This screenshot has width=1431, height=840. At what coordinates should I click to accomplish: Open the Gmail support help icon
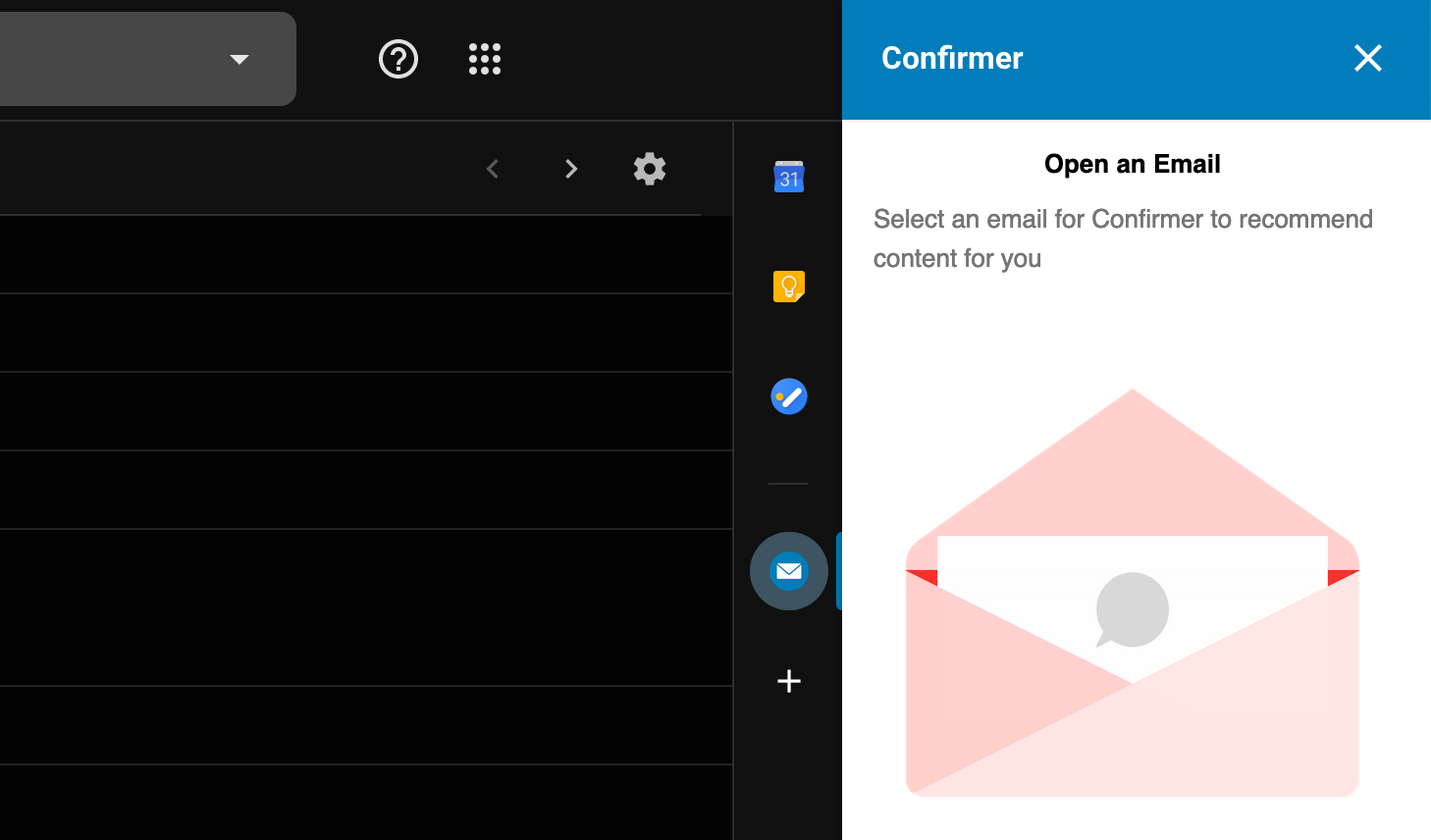coord(398,59)
